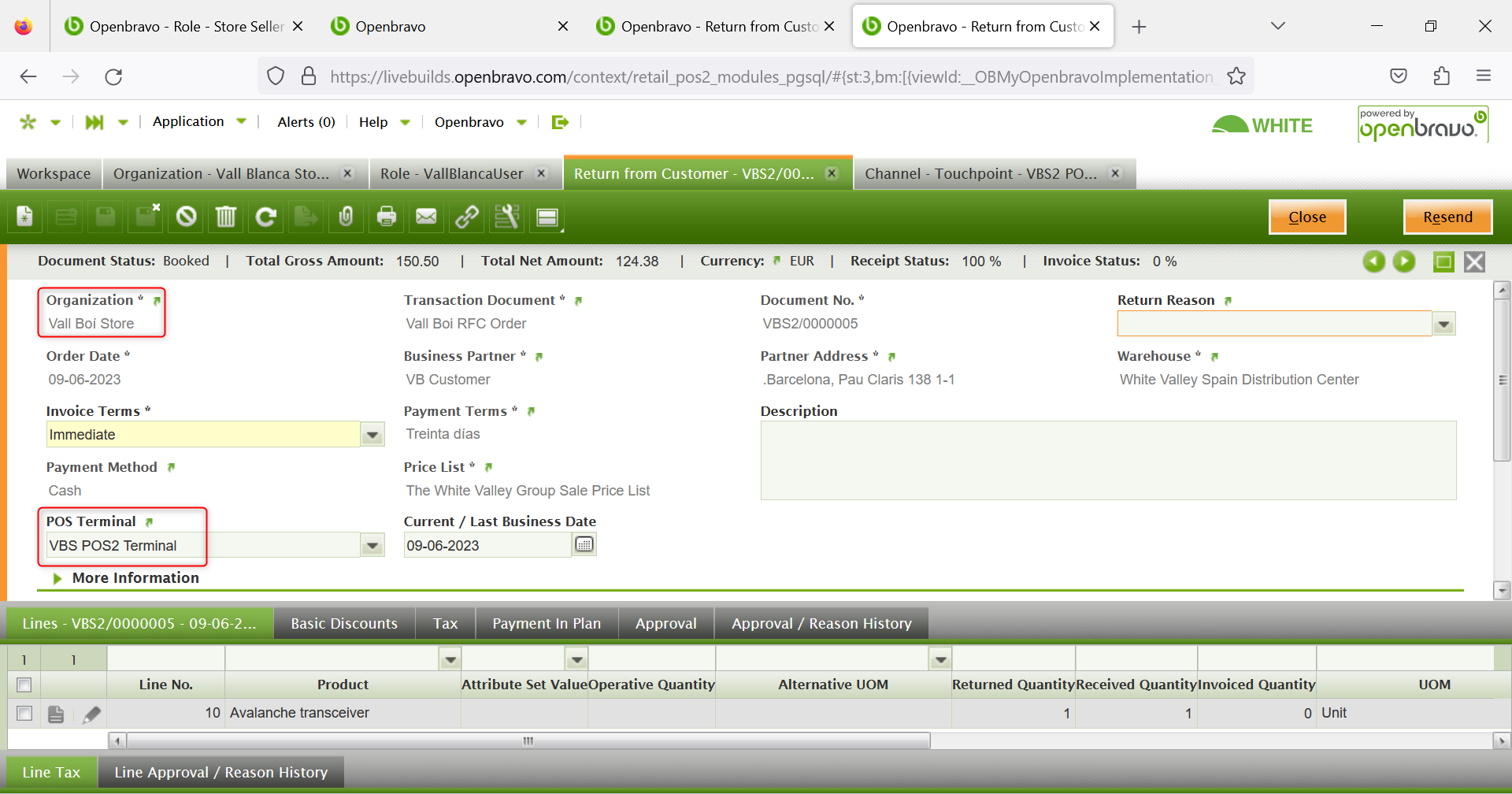1512x794 pixels.
Task: Open the POS Terminal dropdown
Action: click(372, 545)
